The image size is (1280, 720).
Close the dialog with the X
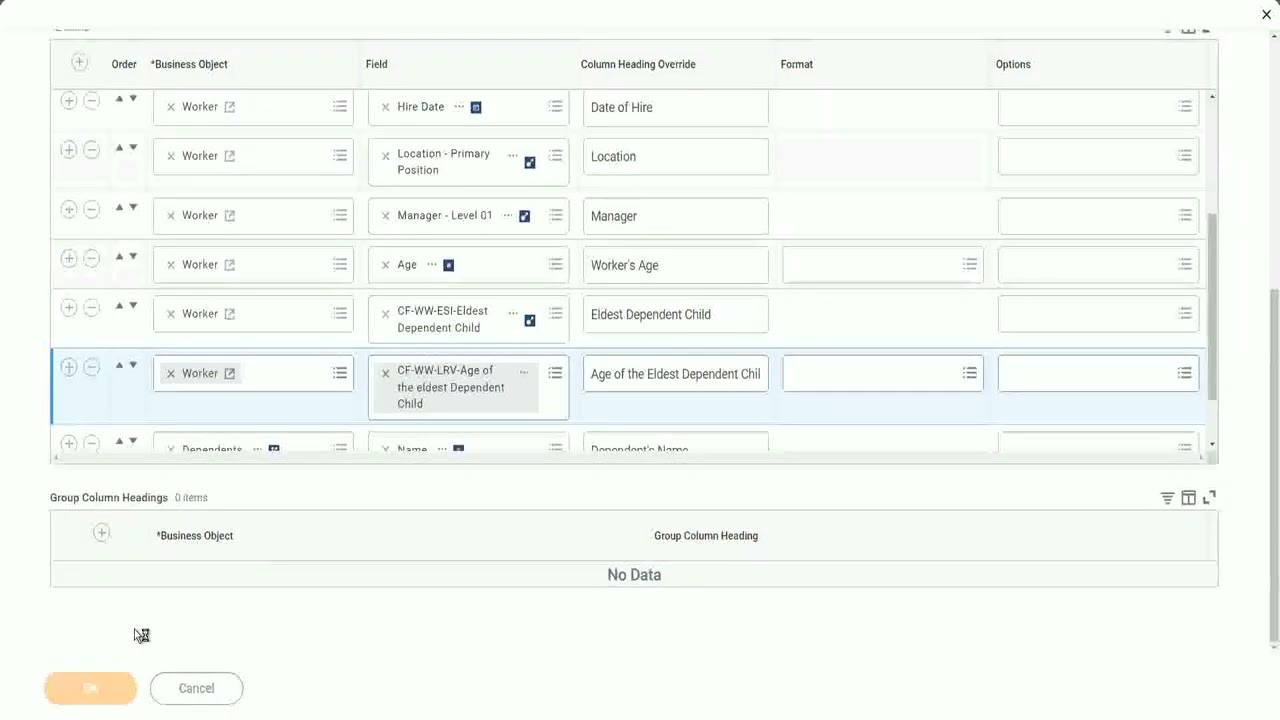(1266, 14)
